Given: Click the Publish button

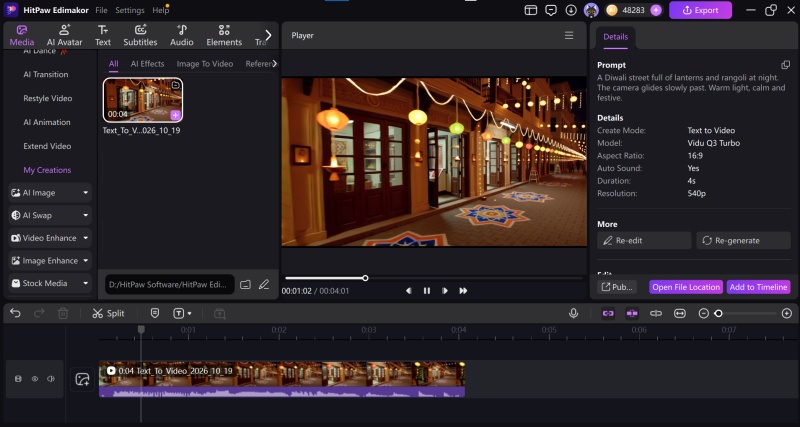Looking at the screenshot, I should (x=617, y=287).
